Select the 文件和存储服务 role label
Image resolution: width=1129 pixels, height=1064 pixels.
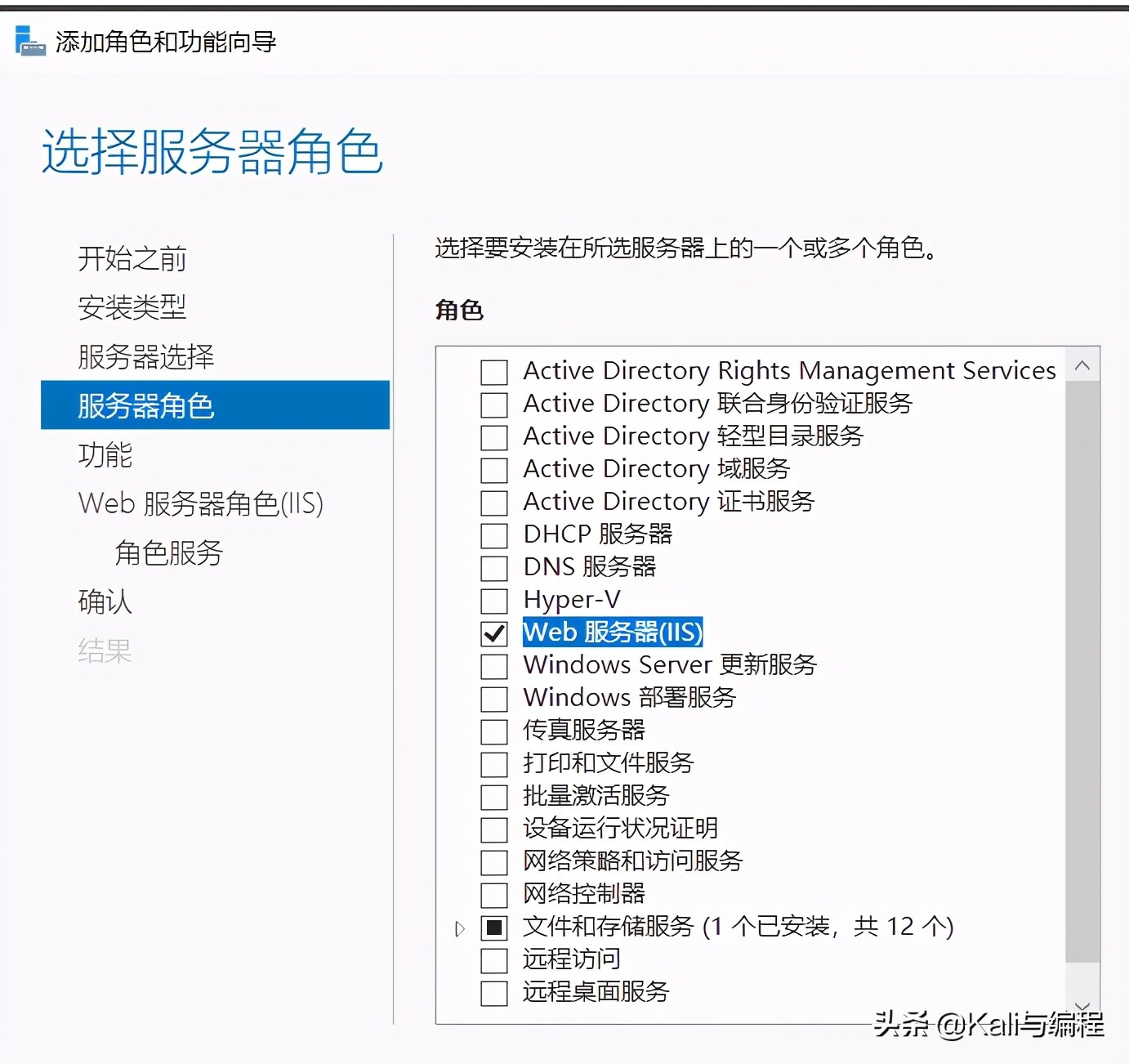pos(739,927)
